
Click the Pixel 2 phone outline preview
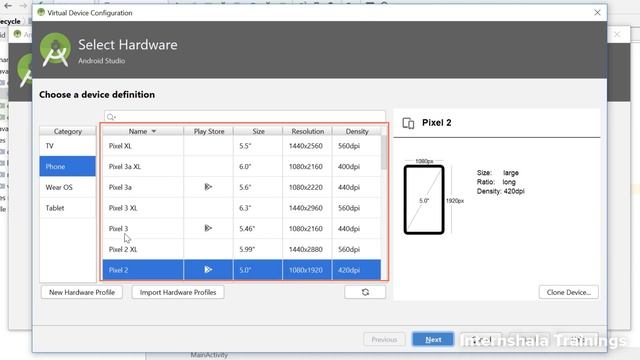click(x=424, y=200)
